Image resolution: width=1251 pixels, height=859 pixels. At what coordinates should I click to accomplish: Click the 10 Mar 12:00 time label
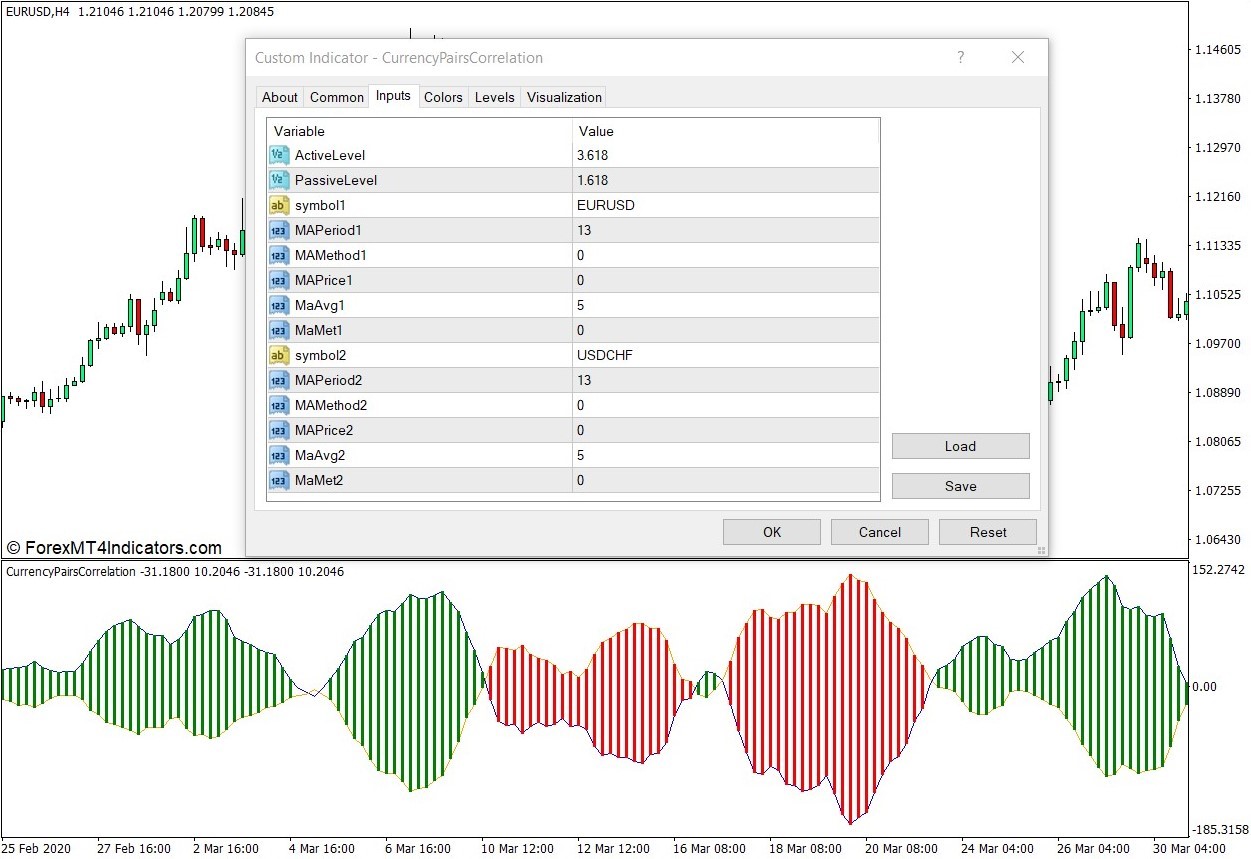pyautogui.click(x=516, y=849)
